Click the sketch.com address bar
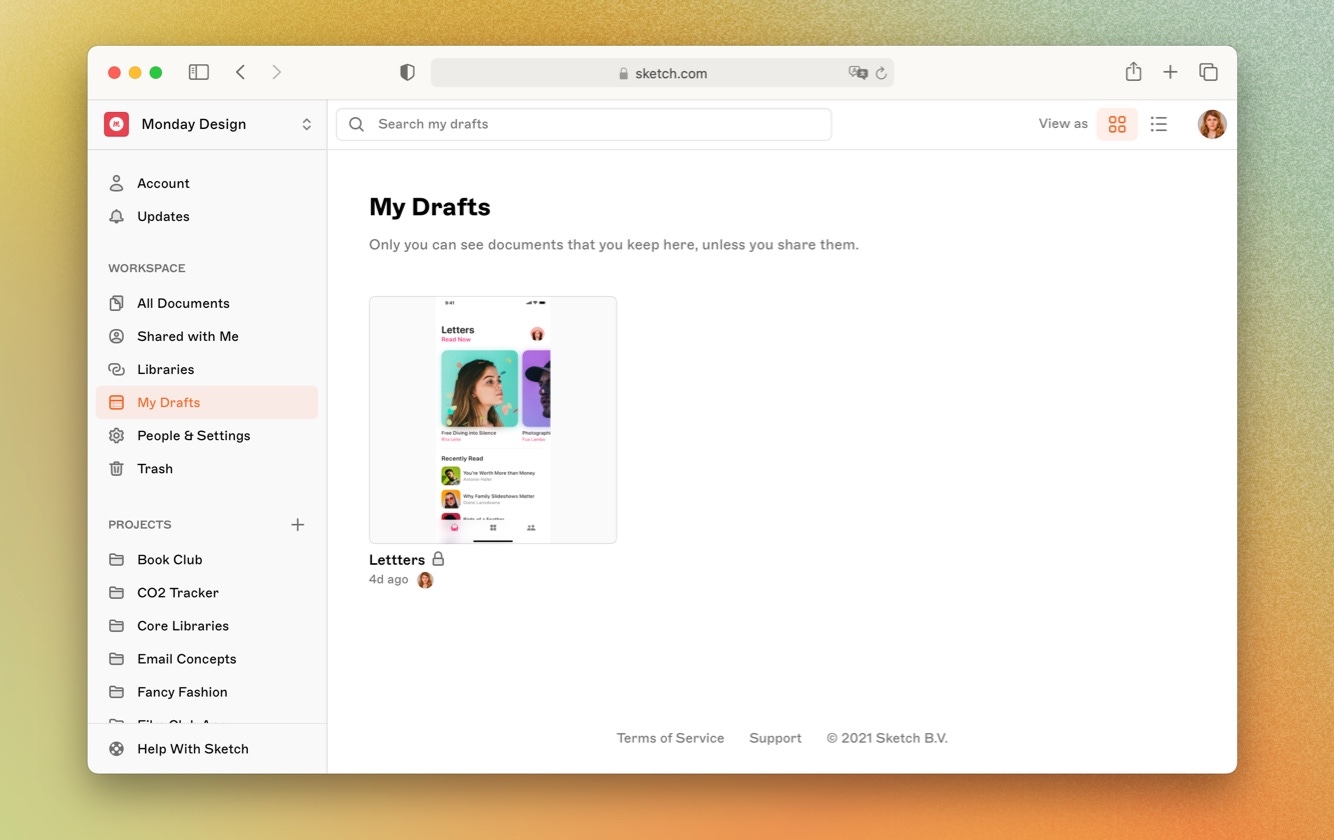 (662, 73)
